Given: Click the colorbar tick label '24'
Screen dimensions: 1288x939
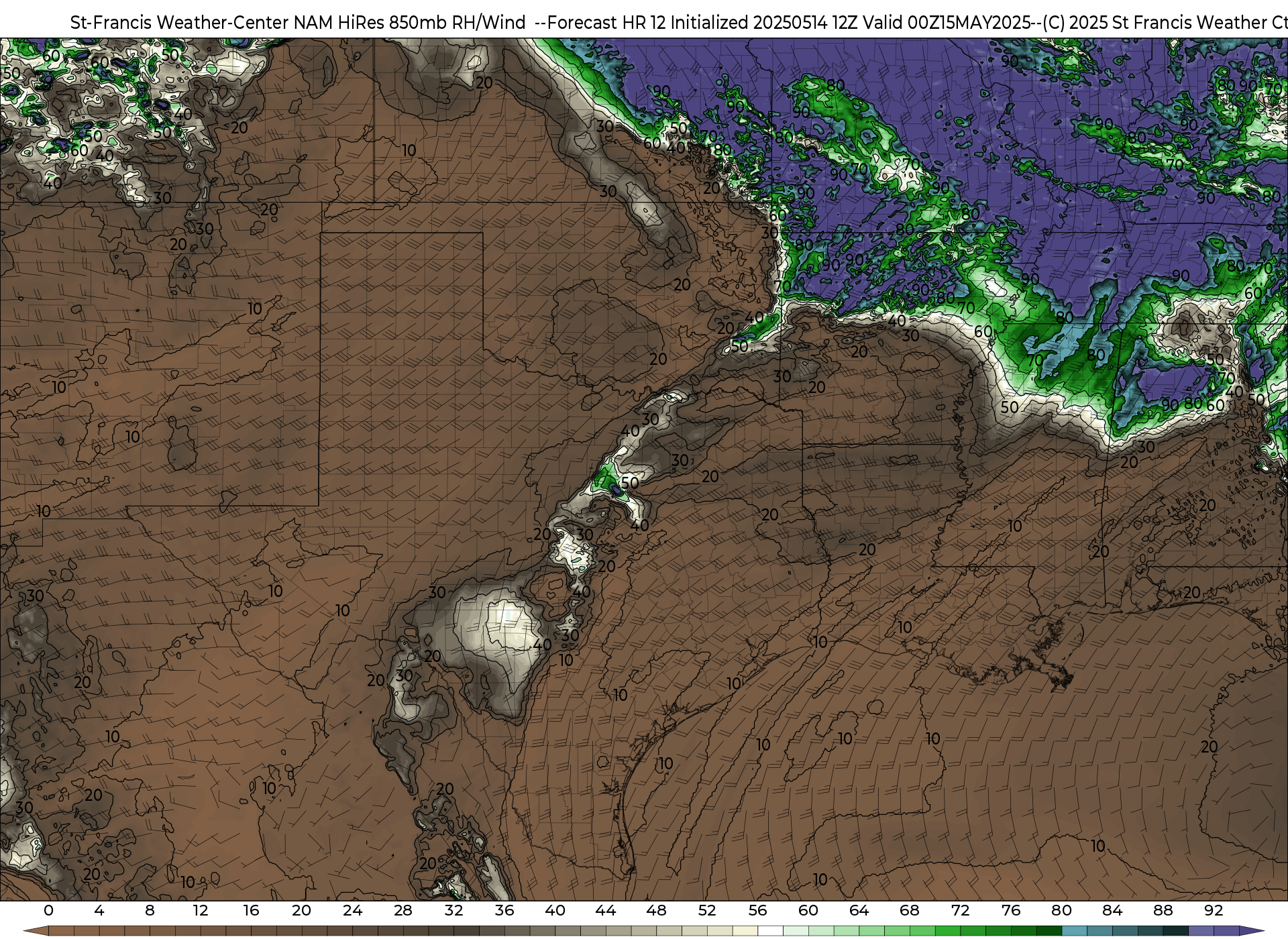Looking at the screenshot, I should click(x=352, y=910).
